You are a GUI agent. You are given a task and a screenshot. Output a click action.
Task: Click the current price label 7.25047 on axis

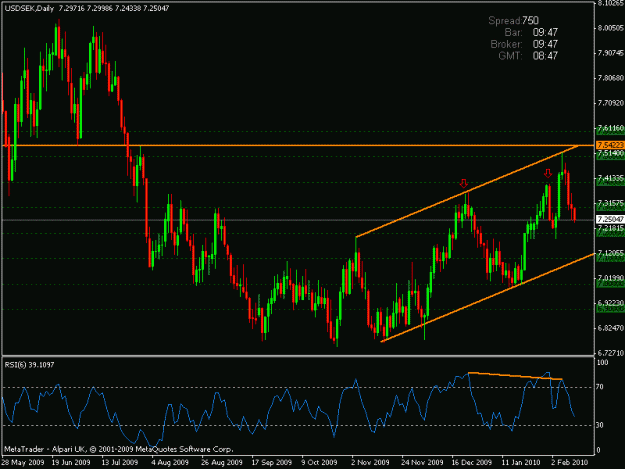tap(610, 220)
